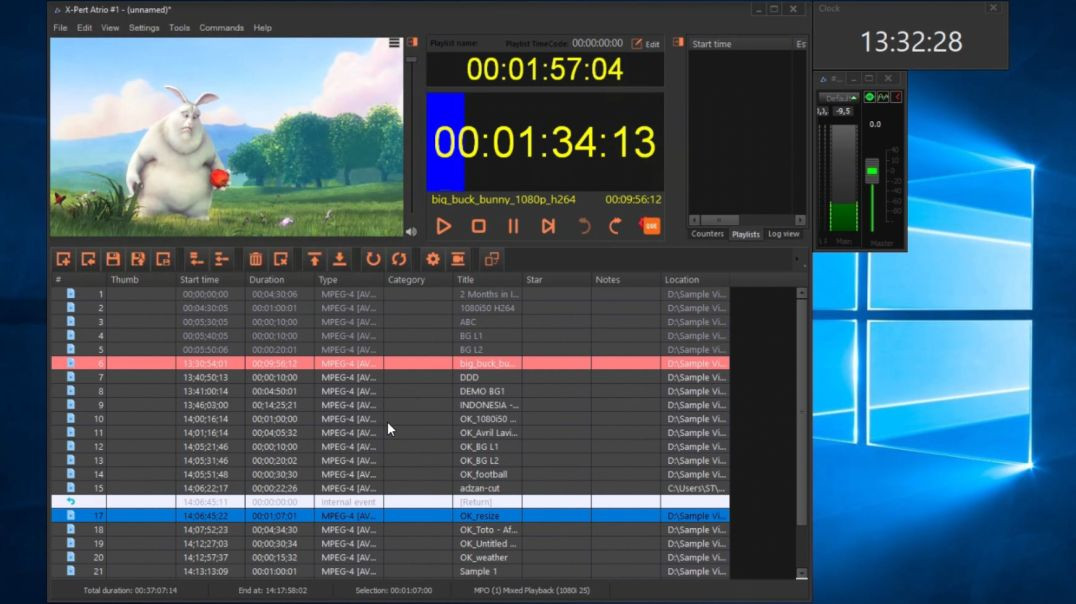Screen dimensions: 1076x604
Task: Start playback with the Play button
Action: tap(444, 226)
